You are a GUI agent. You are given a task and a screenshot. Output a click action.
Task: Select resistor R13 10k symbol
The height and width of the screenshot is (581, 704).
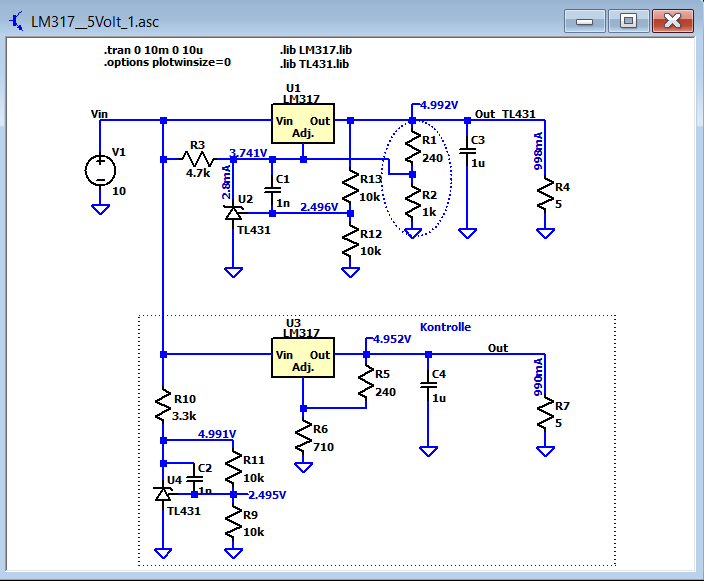click(351, 187)
